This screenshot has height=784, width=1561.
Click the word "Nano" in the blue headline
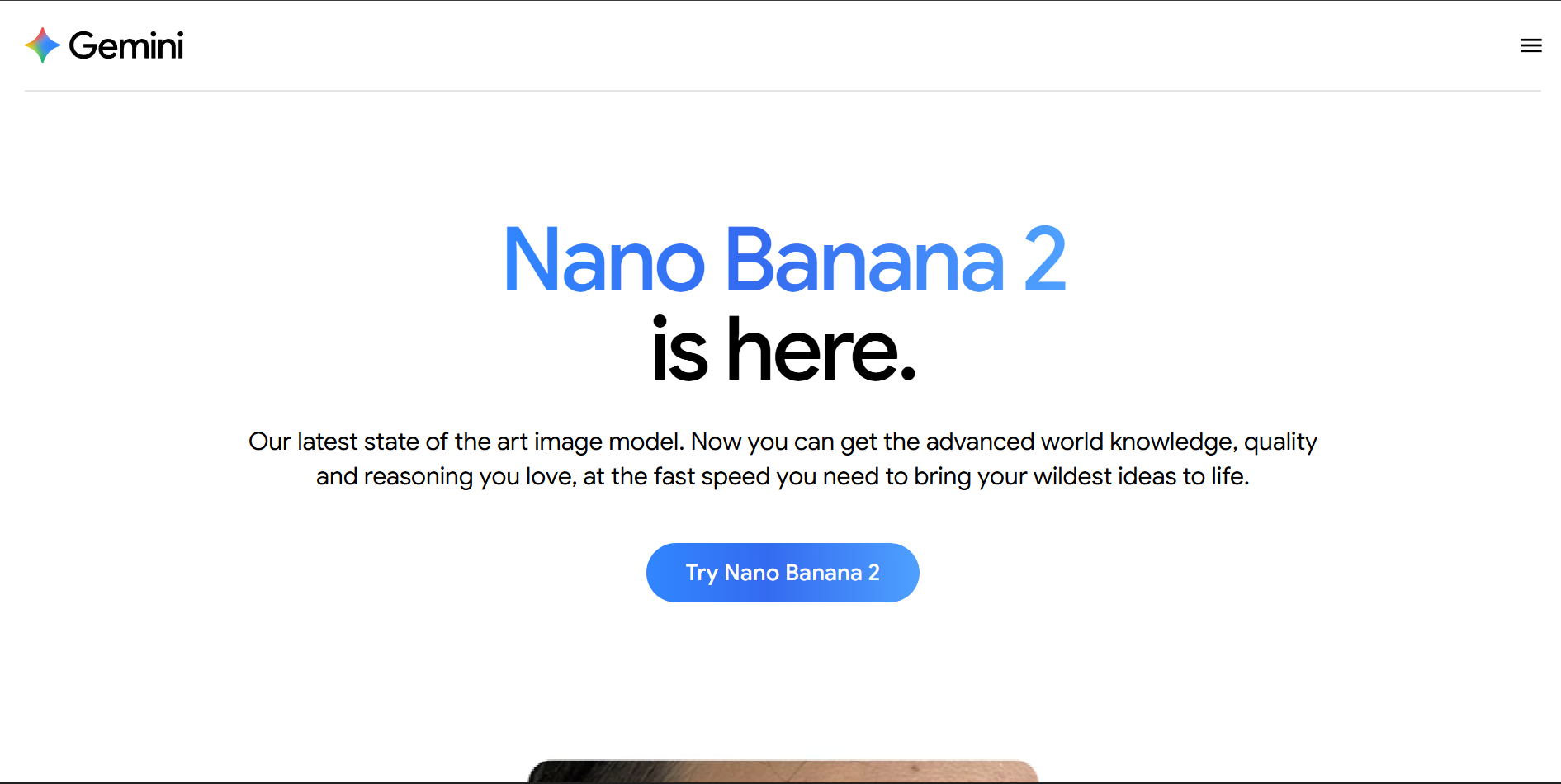(603, 262)
